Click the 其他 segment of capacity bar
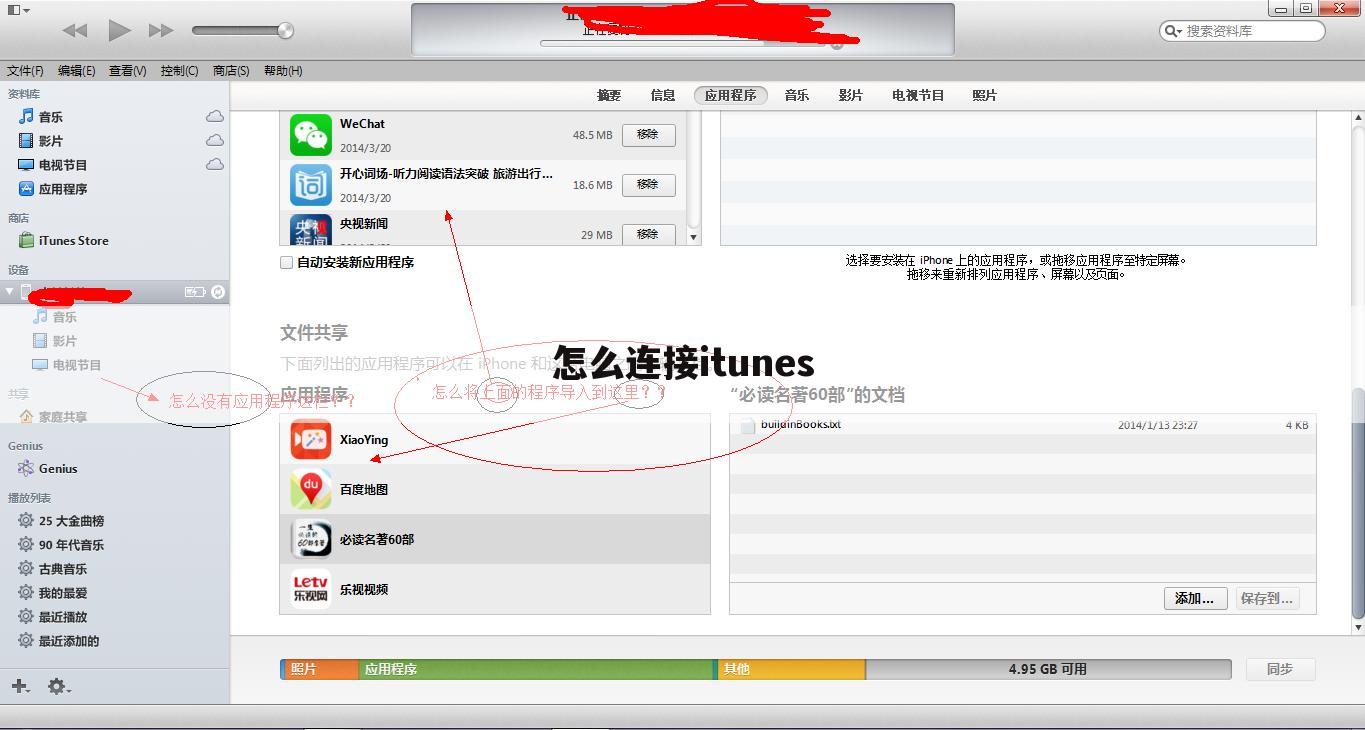Image resolution: width=1365 pixels, height=730 pixels. [791, 669]
